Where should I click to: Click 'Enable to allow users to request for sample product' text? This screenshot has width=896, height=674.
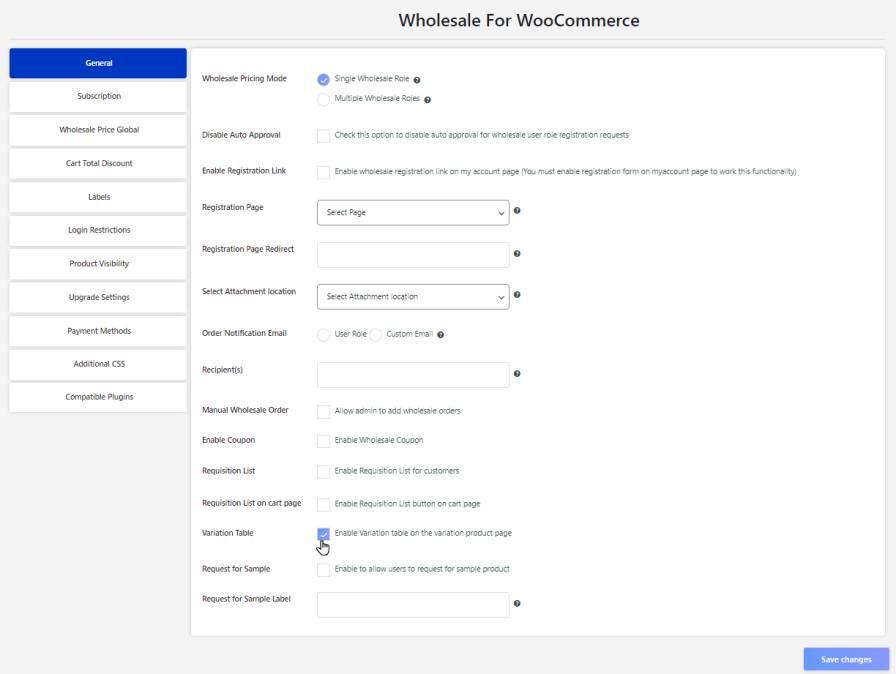tap(422, 569)
